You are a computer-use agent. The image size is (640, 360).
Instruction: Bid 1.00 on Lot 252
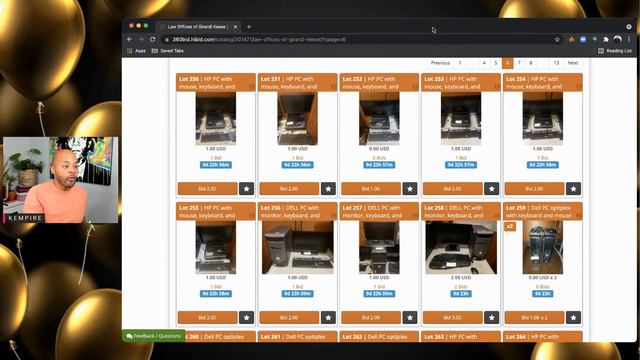click(x=371, y=189)
